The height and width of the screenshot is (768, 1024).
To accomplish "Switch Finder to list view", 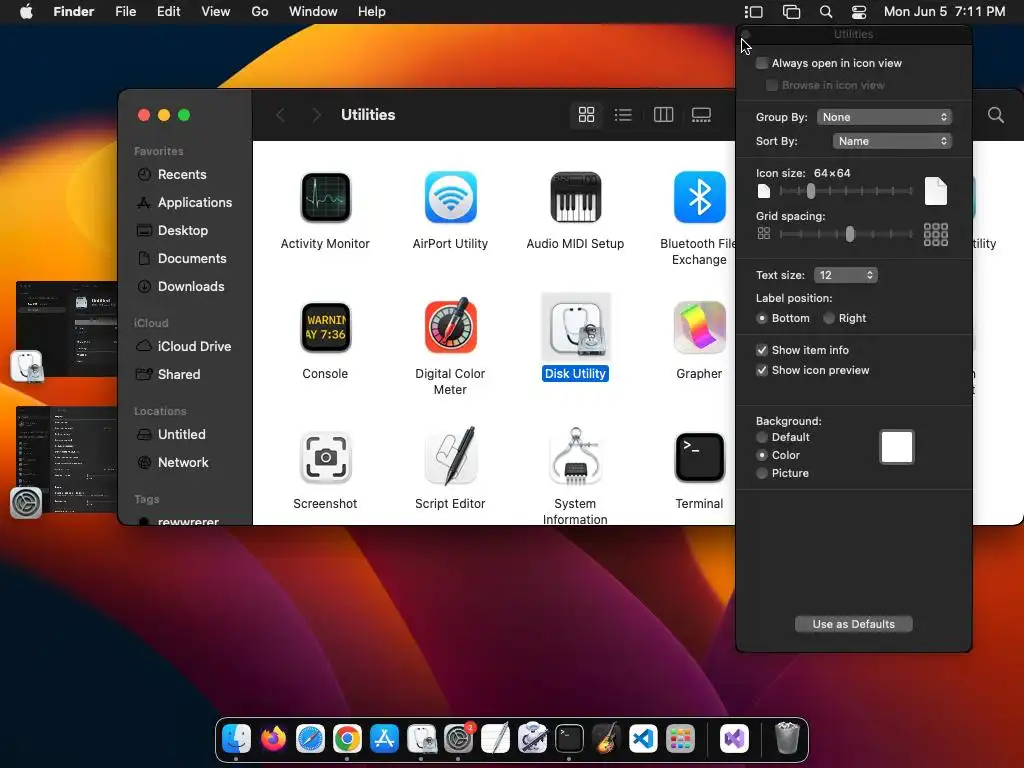I will point(623,115).
